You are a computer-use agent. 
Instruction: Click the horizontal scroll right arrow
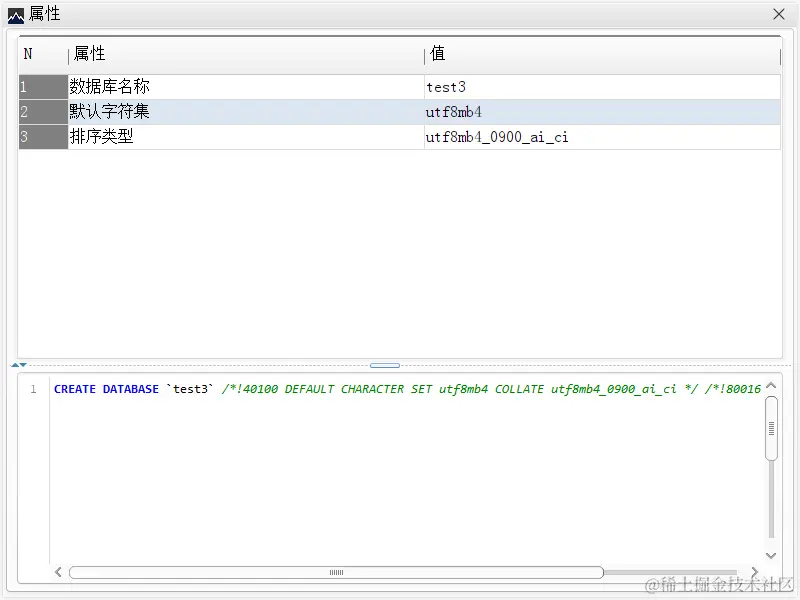point(755,572)
